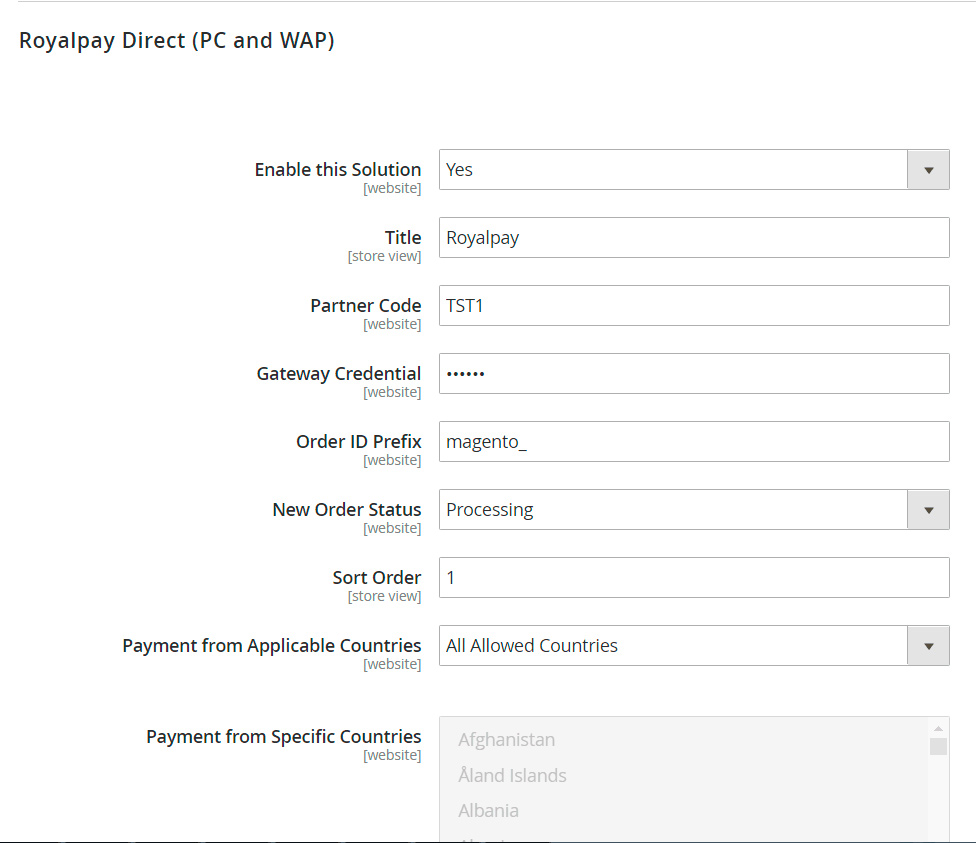The width and height of the screenshot is (976, 843).
Task: Focus the Order ID Prefix field
Action: tap(694, 441)
